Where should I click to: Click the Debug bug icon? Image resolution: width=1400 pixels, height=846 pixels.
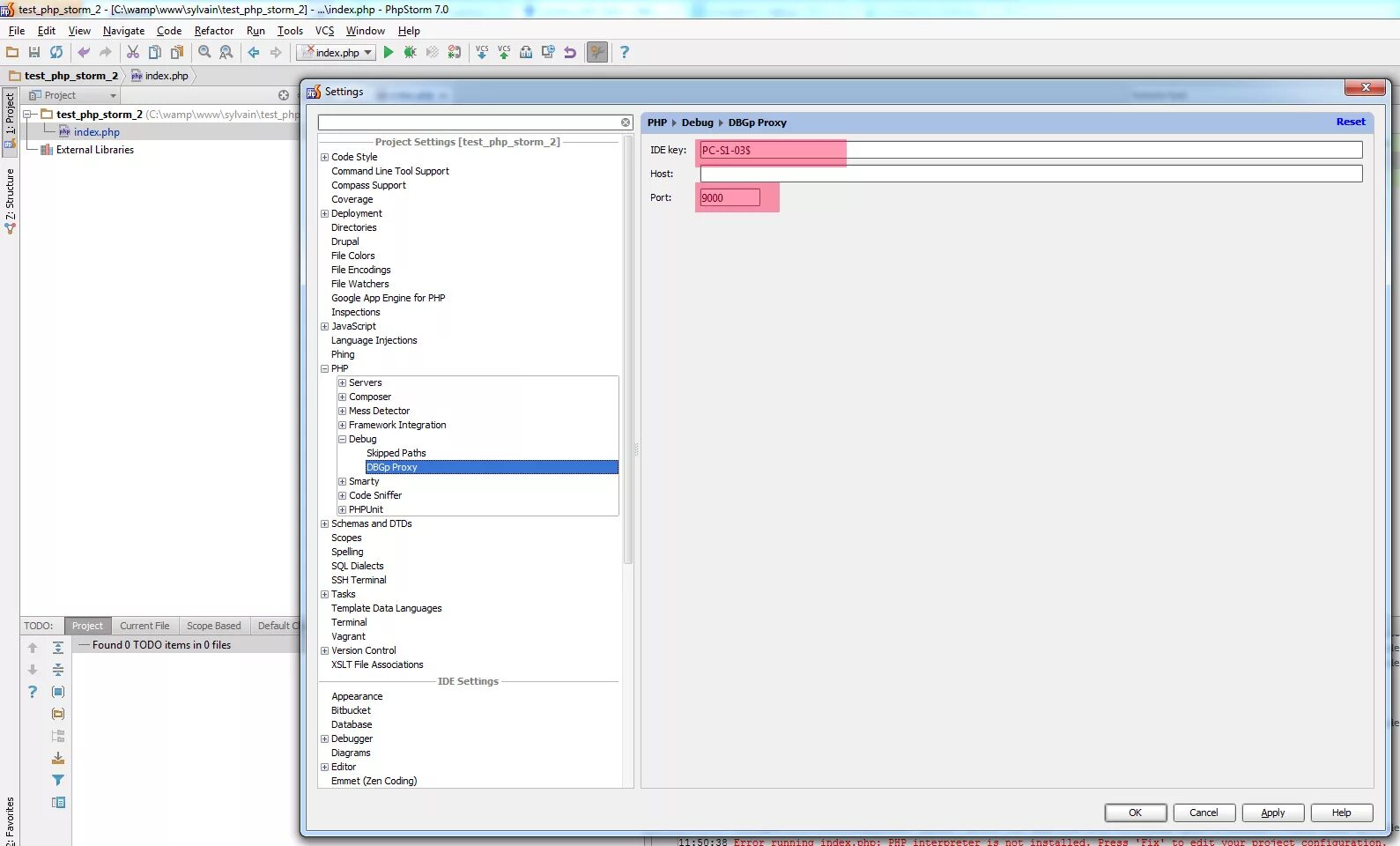[410, 53]
